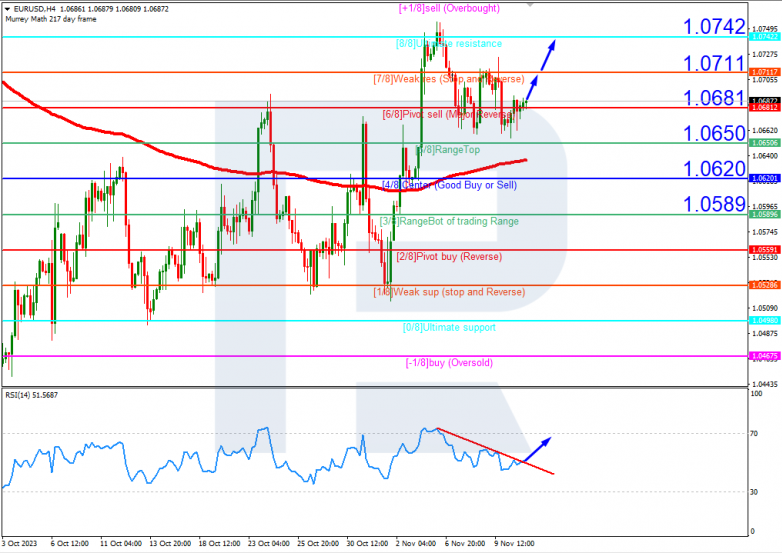Select the 'Murrey Math 217 day frame' label
Screen dimensions: 782x553
tap(51, 19)
